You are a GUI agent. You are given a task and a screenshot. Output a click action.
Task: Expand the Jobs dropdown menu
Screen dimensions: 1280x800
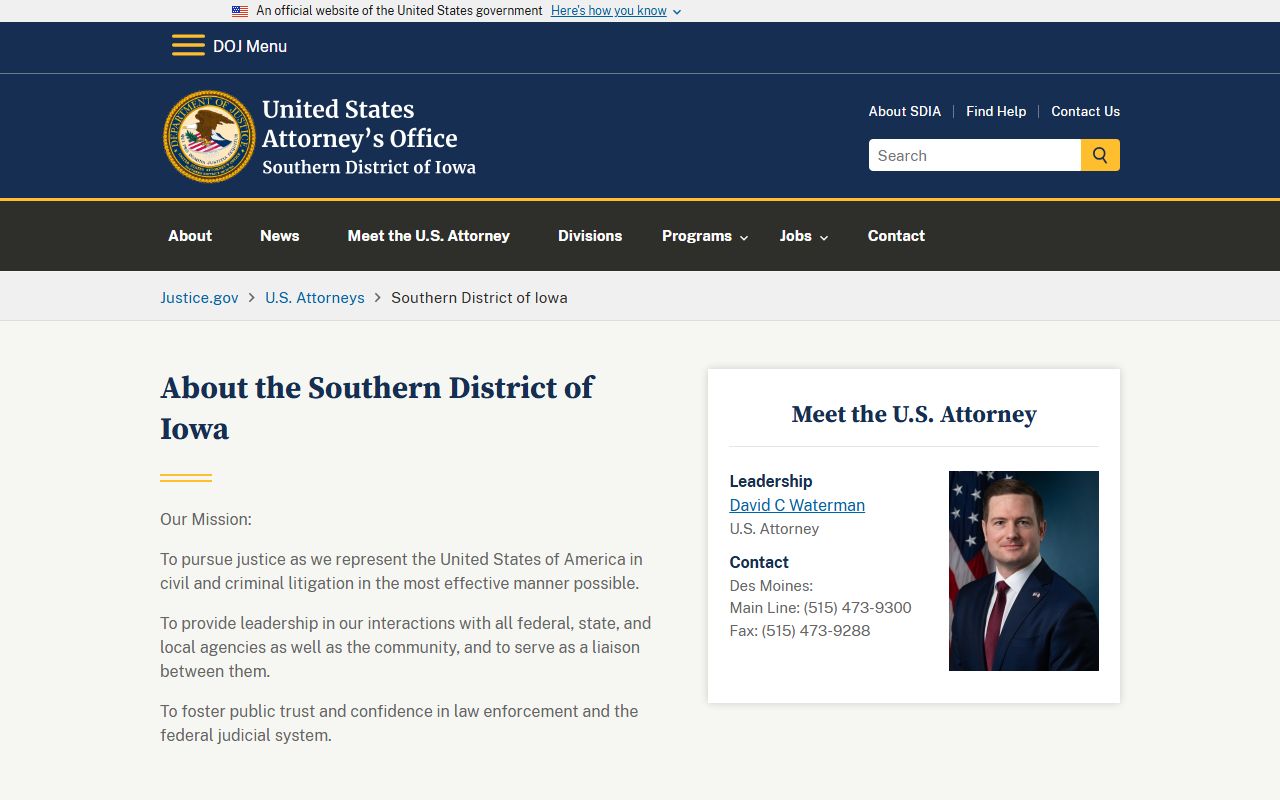tap(804, 236)
